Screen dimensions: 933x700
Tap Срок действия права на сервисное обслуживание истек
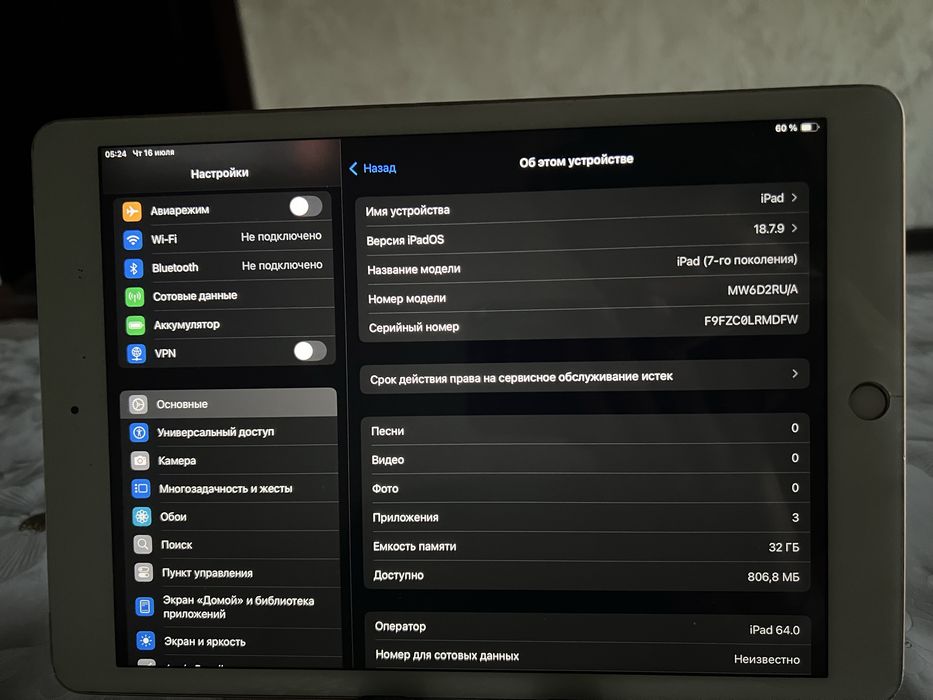[x=584, y=376]
